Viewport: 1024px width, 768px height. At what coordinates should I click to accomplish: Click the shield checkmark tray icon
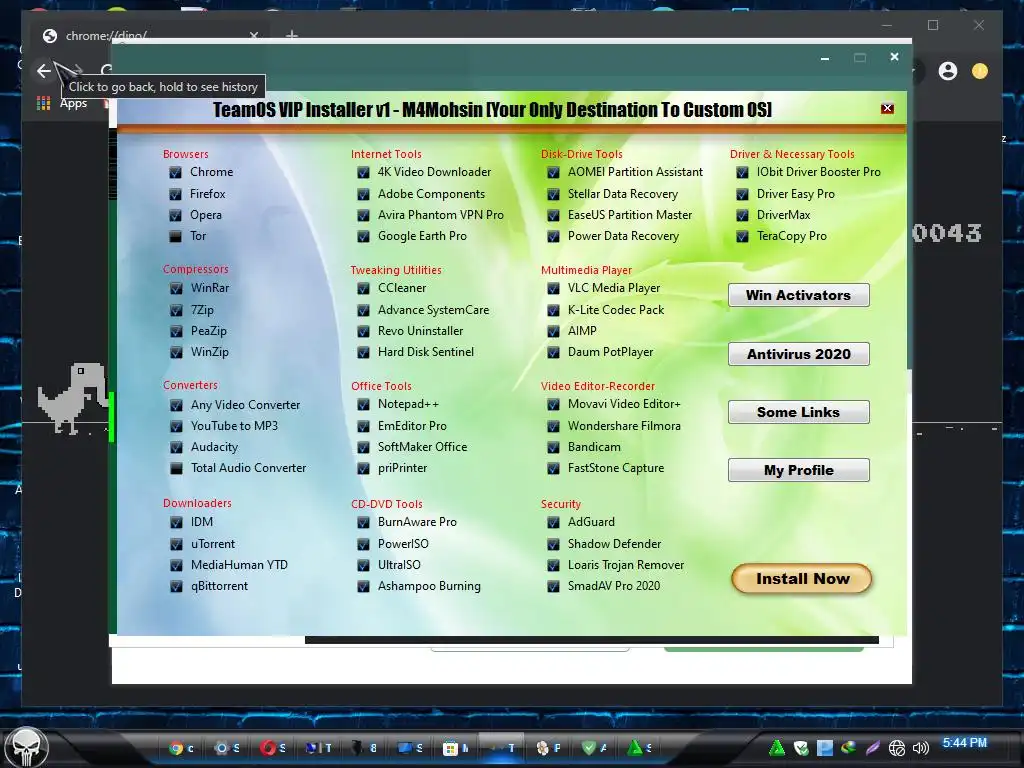801,748
